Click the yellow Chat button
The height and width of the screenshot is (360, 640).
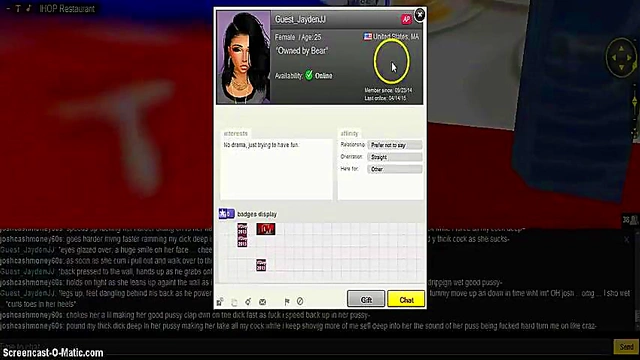[406, 299]
